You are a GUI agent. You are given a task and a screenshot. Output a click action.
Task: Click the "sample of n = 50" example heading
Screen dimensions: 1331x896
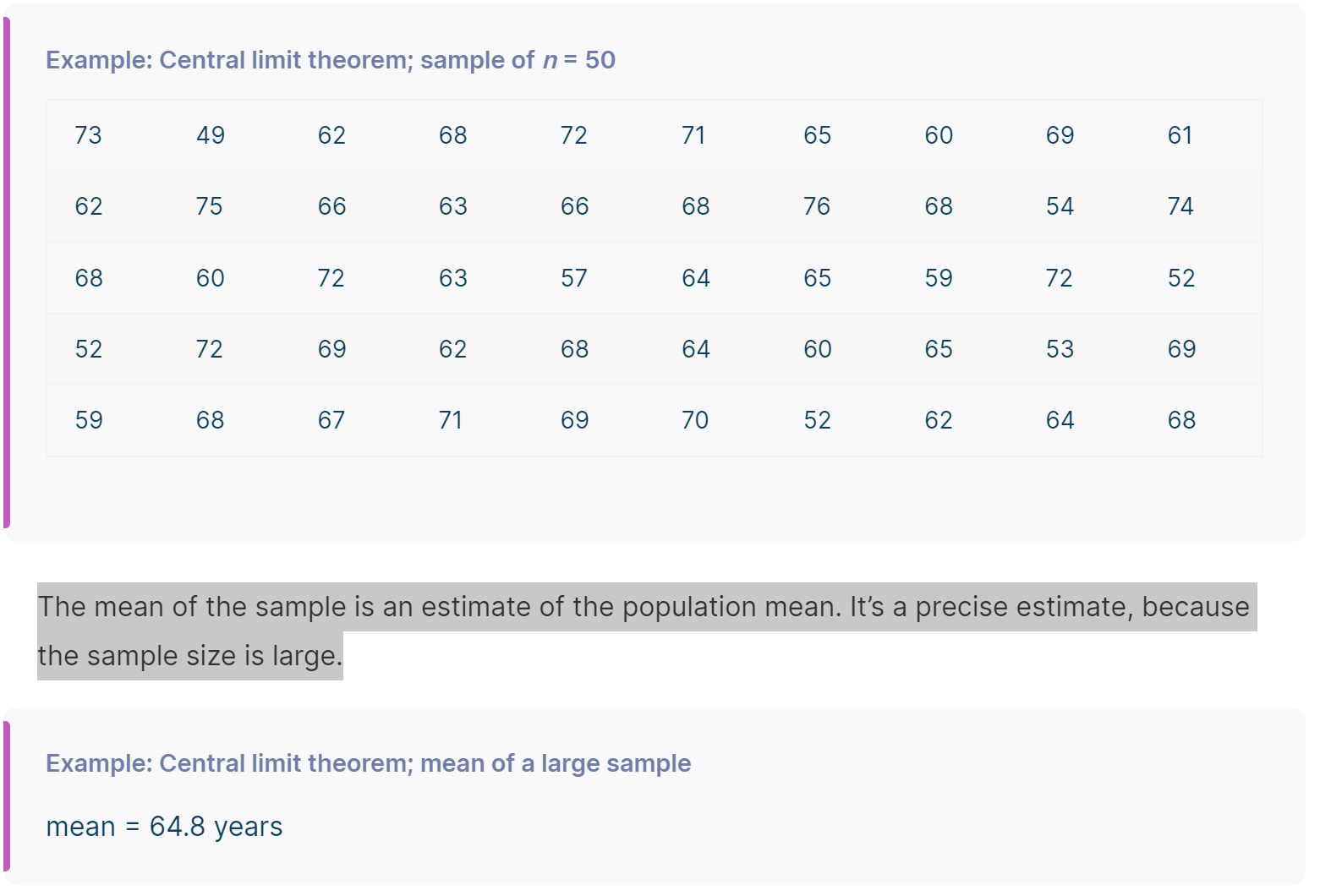(x=330, y=60)
